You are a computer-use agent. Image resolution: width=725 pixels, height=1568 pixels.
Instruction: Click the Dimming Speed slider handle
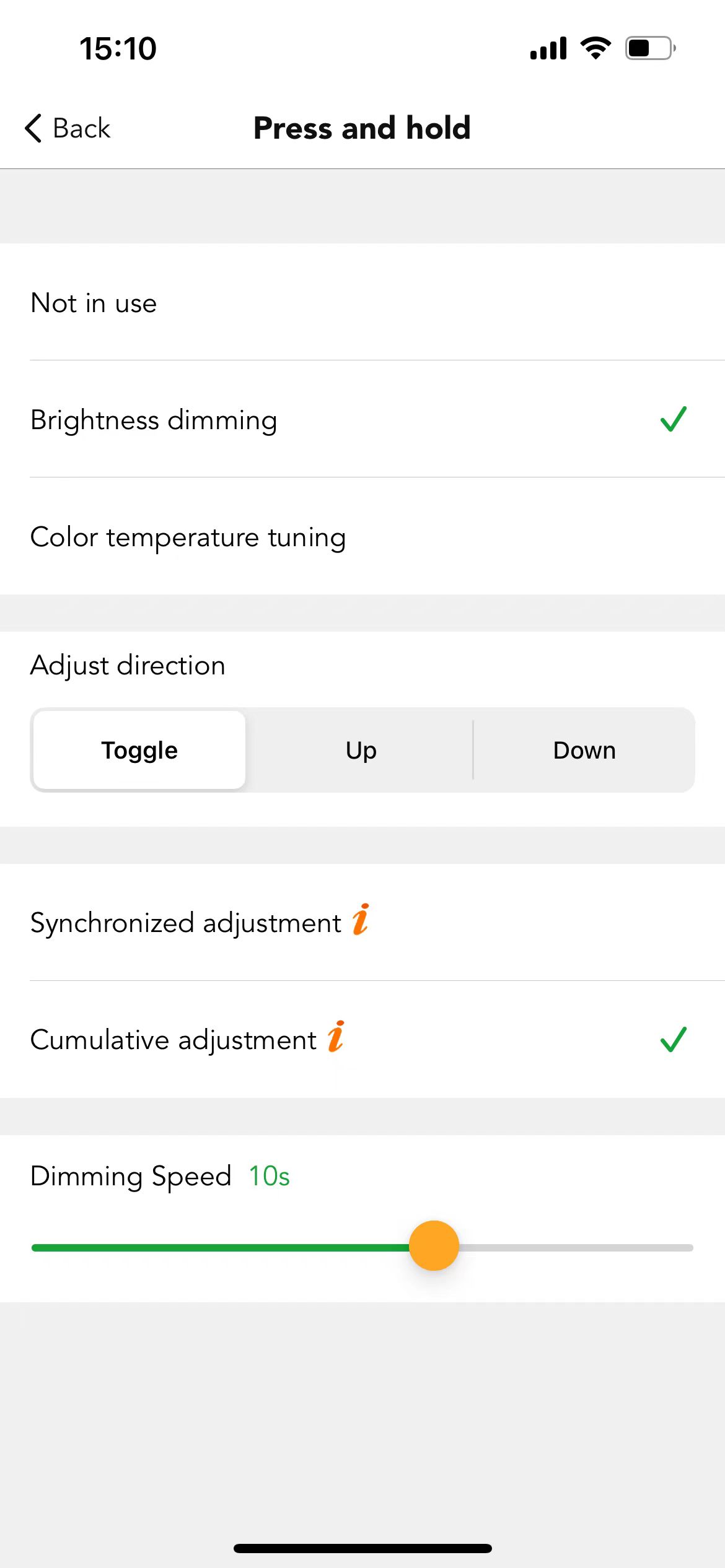tap(434, 1245)
